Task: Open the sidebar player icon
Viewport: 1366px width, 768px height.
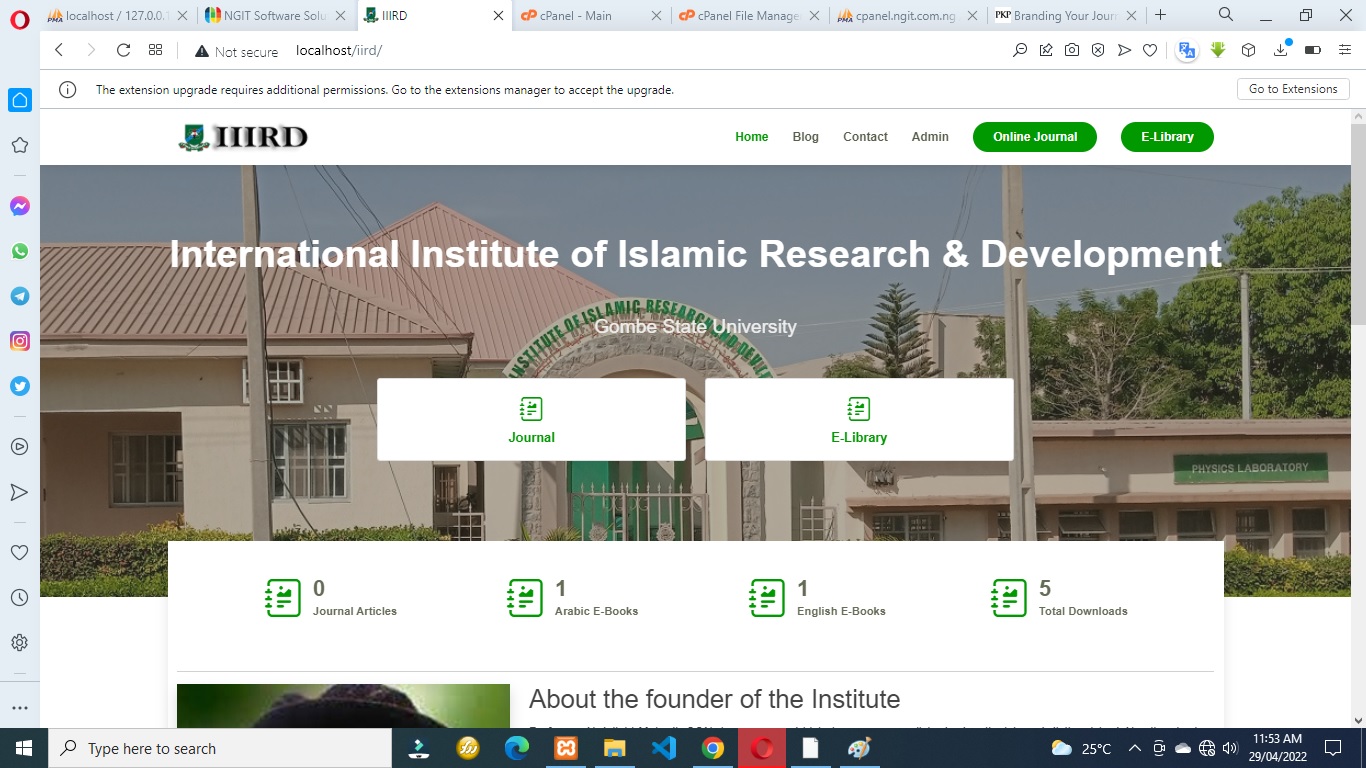Action: tap(20, 446)
